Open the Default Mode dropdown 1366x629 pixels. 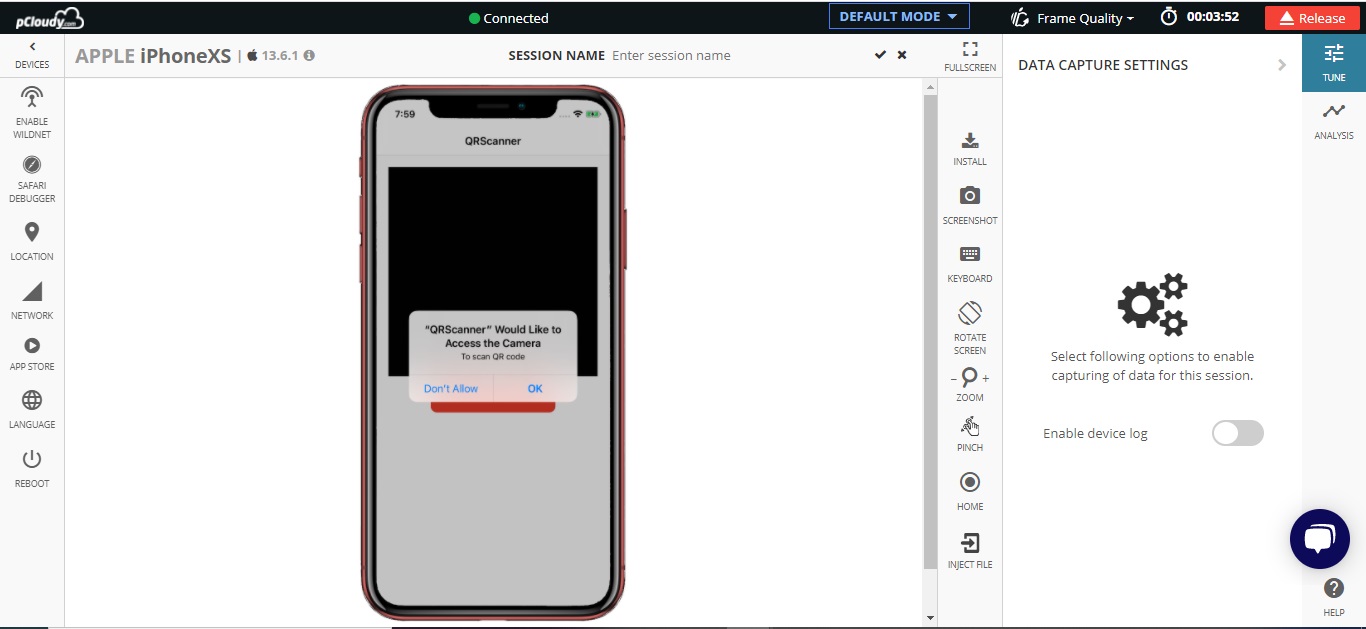pos(899,17)
